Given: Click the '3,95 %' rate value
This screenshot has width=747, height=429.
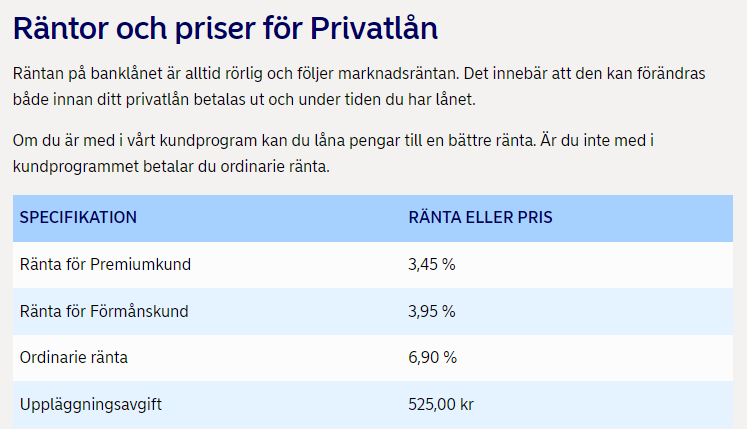Looking at the screenshot, I should (432, 311).
